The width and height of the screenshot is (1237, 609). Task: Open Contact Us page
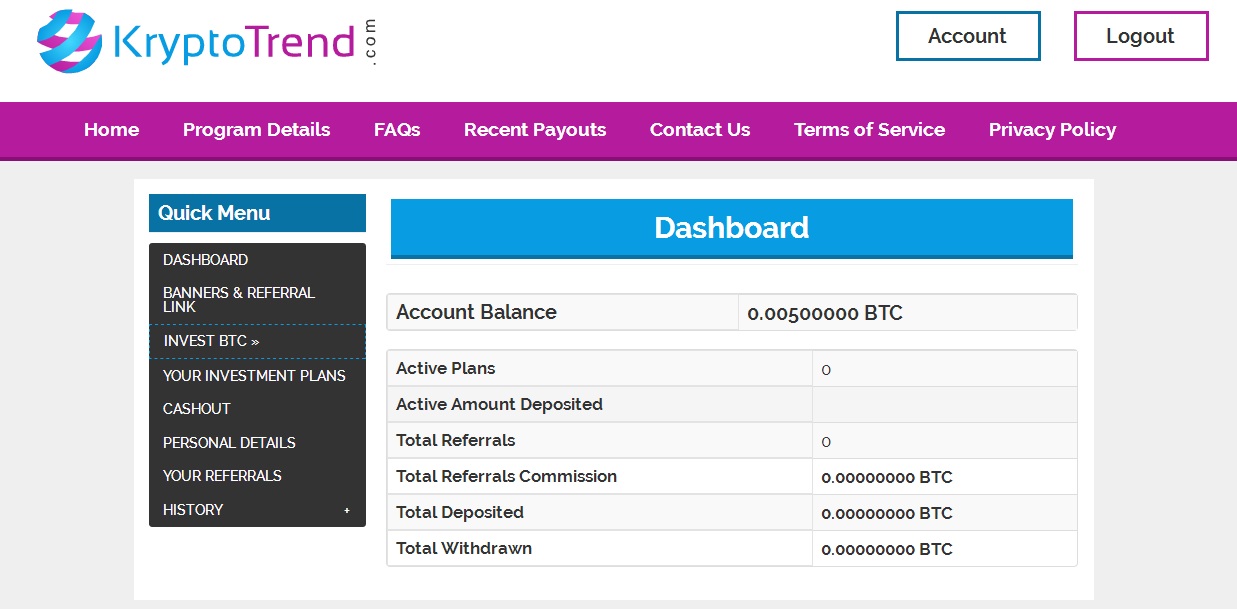point(700,130)
